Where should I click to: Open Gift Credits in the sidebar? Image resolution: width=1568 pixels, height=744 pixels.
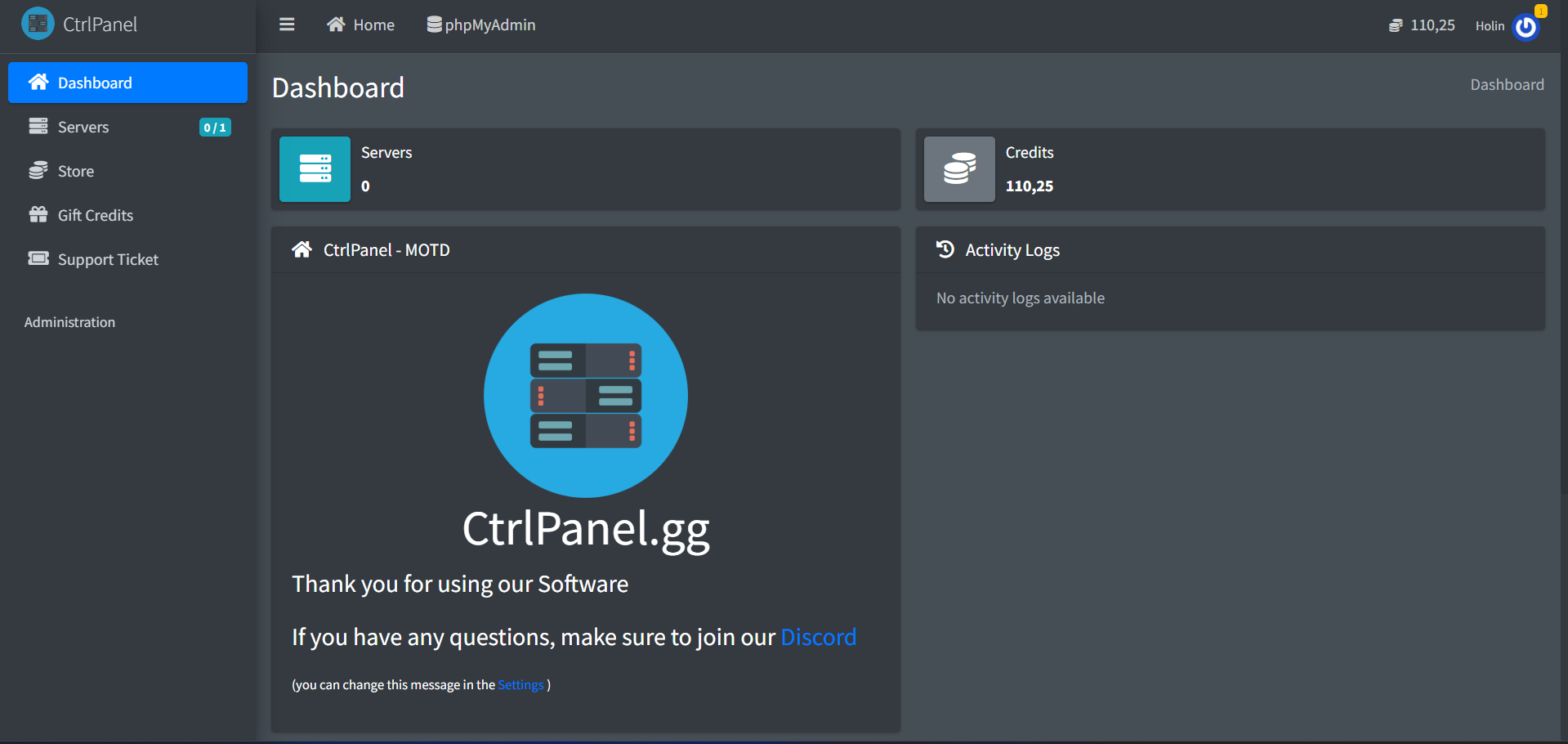pos(95,215)
